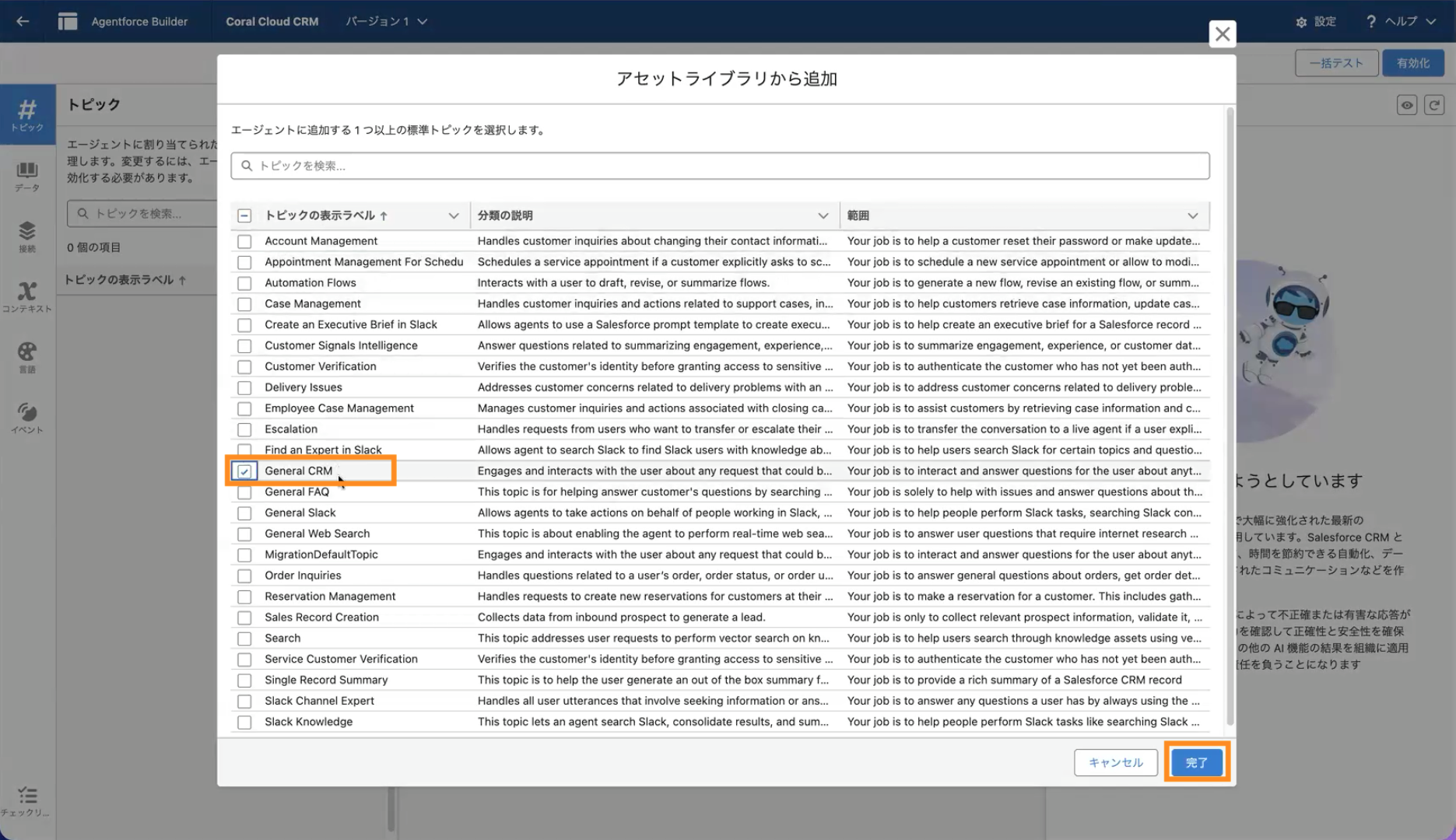
Task: Click the help question mark icon
Action: point(1370,22)
